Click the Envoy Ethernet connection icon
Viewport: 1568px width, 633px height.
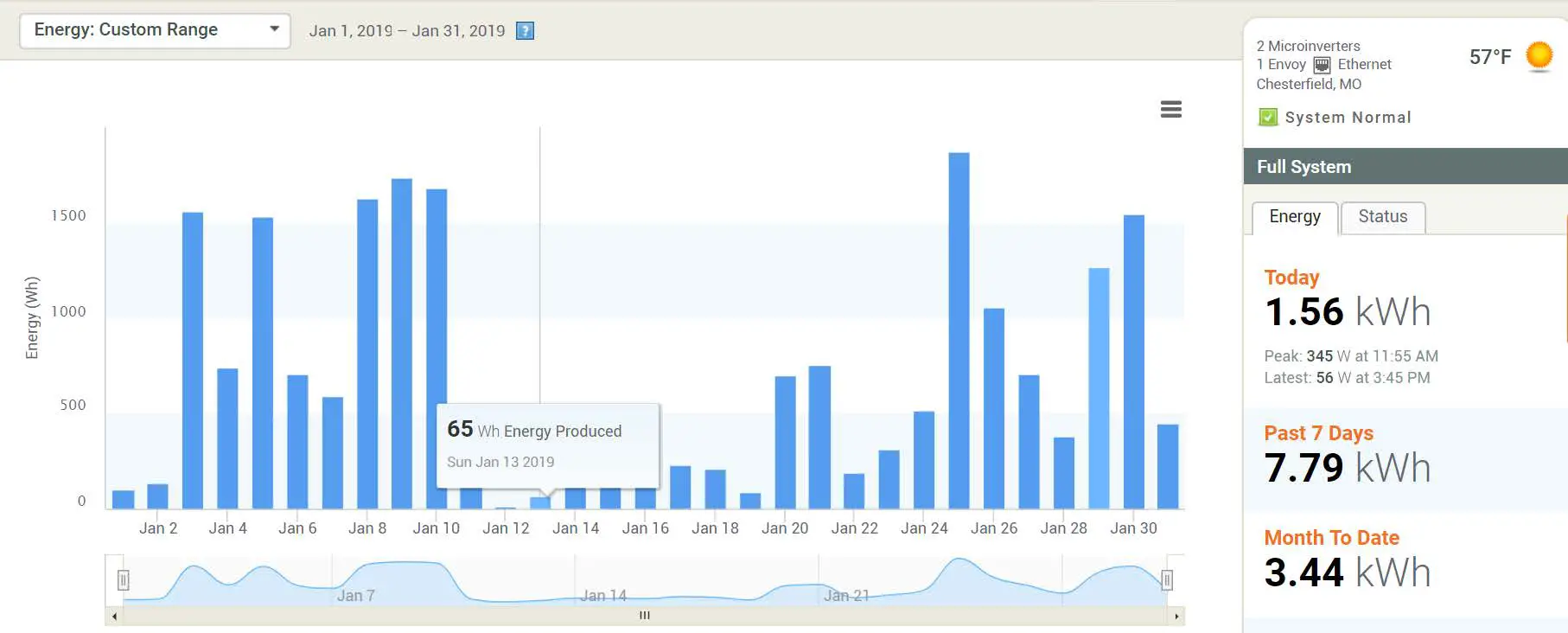pyautogui.click(x=1322, y=65)
